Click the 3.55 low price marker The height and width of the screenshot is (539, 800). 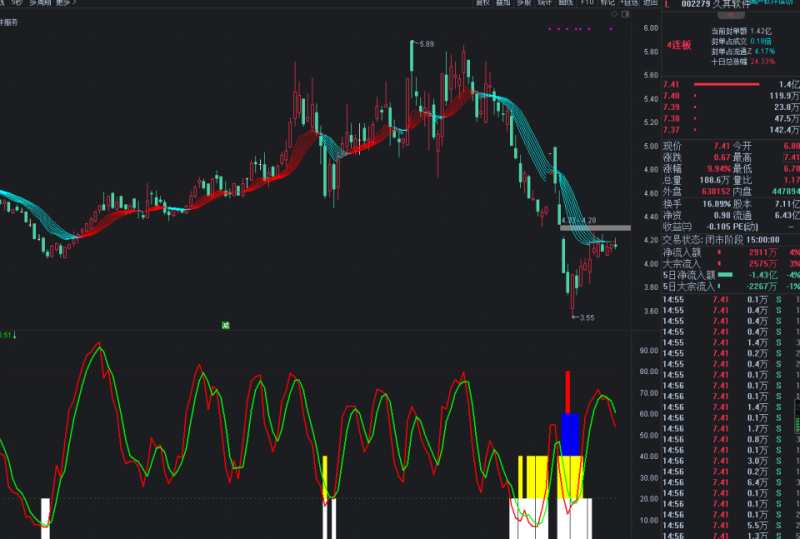(x=584, y=318)
